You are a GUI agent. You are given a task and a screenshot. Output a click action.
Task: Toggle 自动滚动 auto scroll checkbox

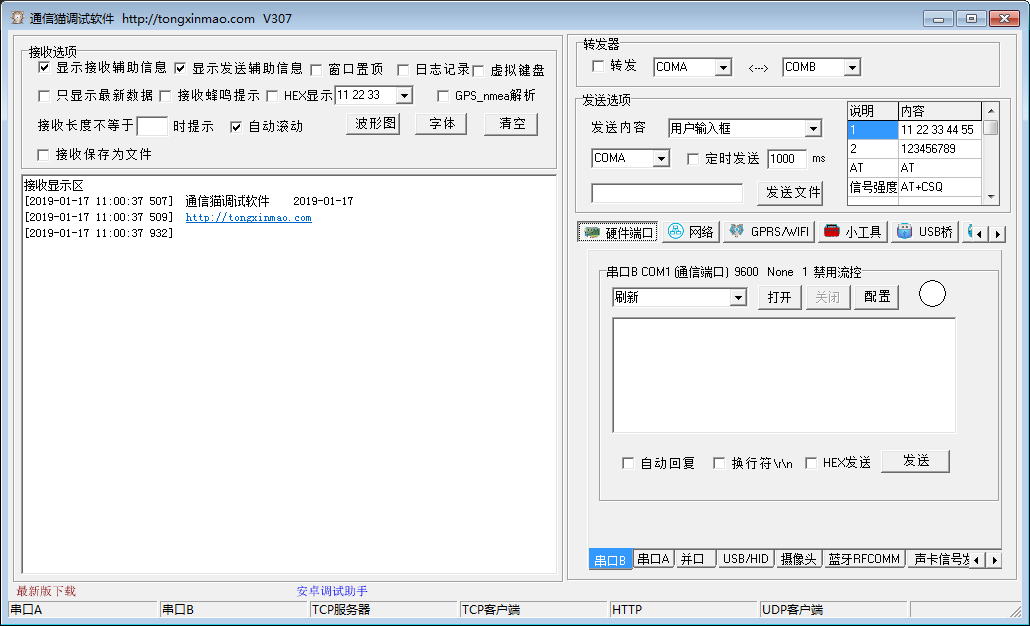click(x=236, y=127)
